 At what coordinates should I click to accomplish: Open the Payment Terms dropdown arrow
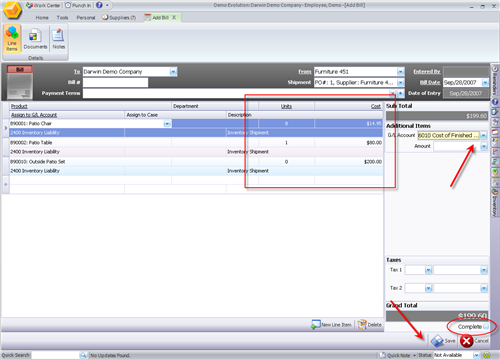click(393, 93)
